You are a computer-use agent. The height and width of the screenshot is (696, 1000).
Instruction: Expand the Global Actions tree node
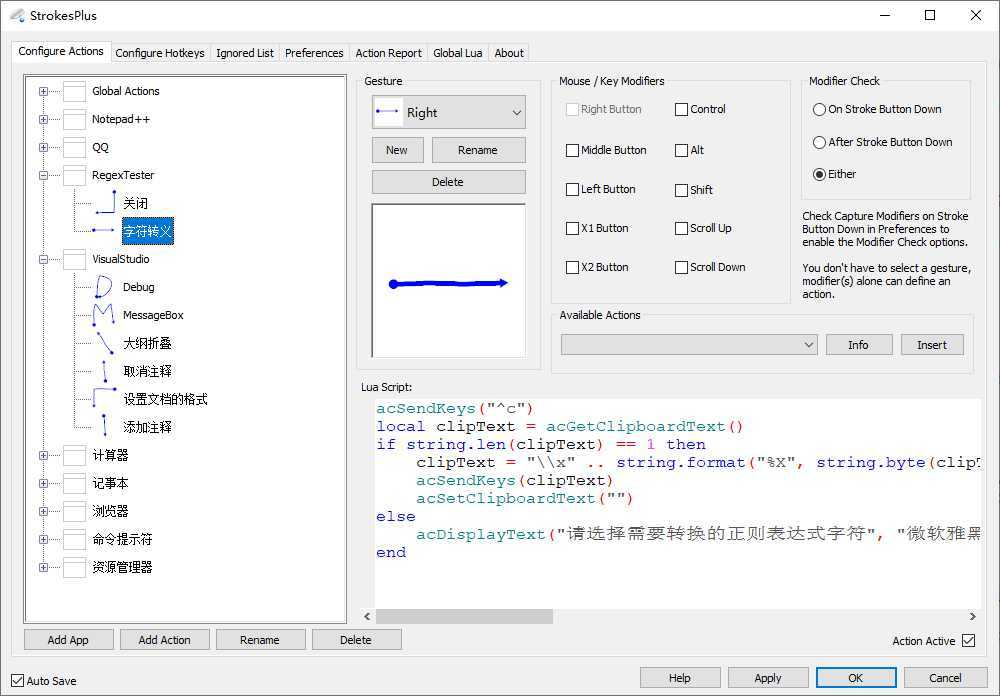pyautogui.click(x=43, y=91)
